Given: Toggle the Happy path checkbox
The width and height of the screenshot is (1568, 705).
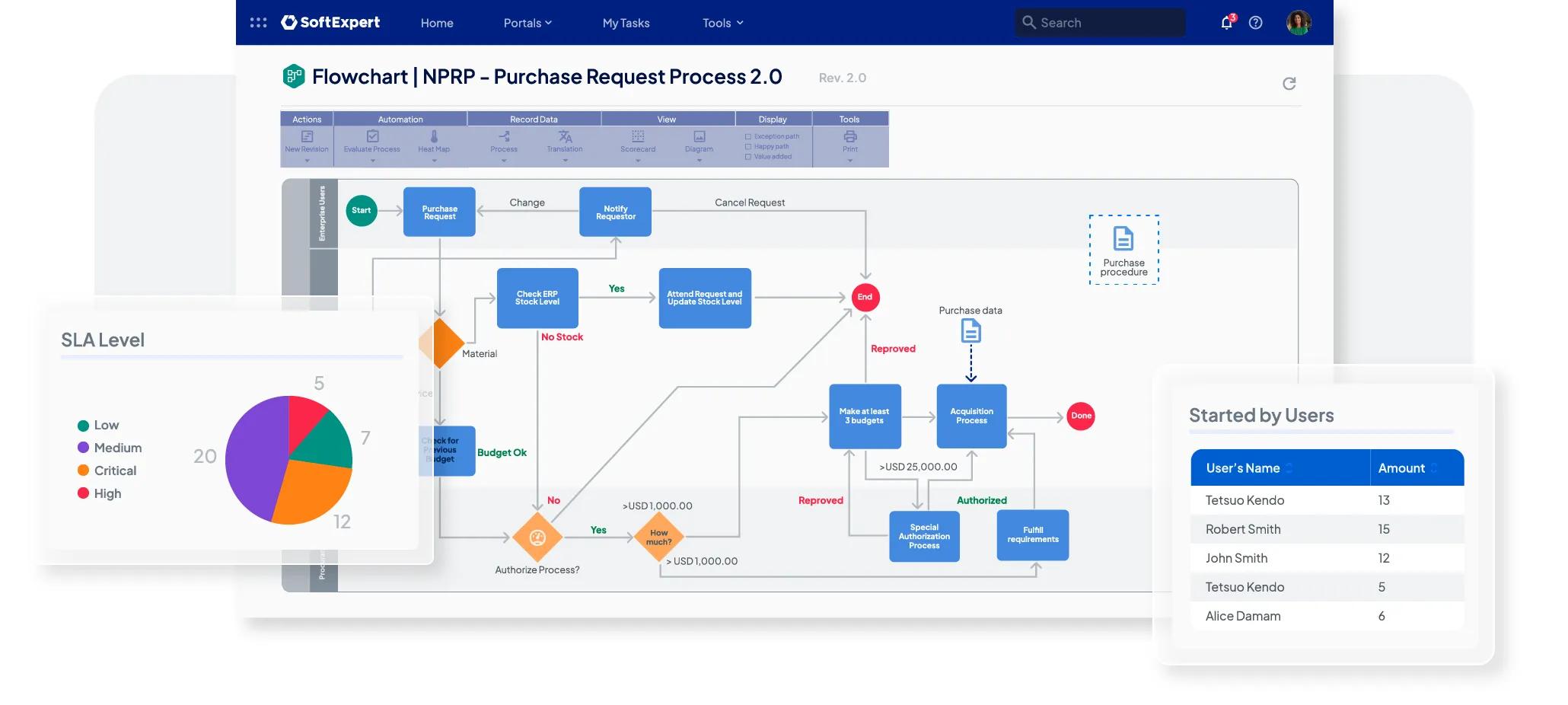Looking at the screenshot, I should (747, 147).
